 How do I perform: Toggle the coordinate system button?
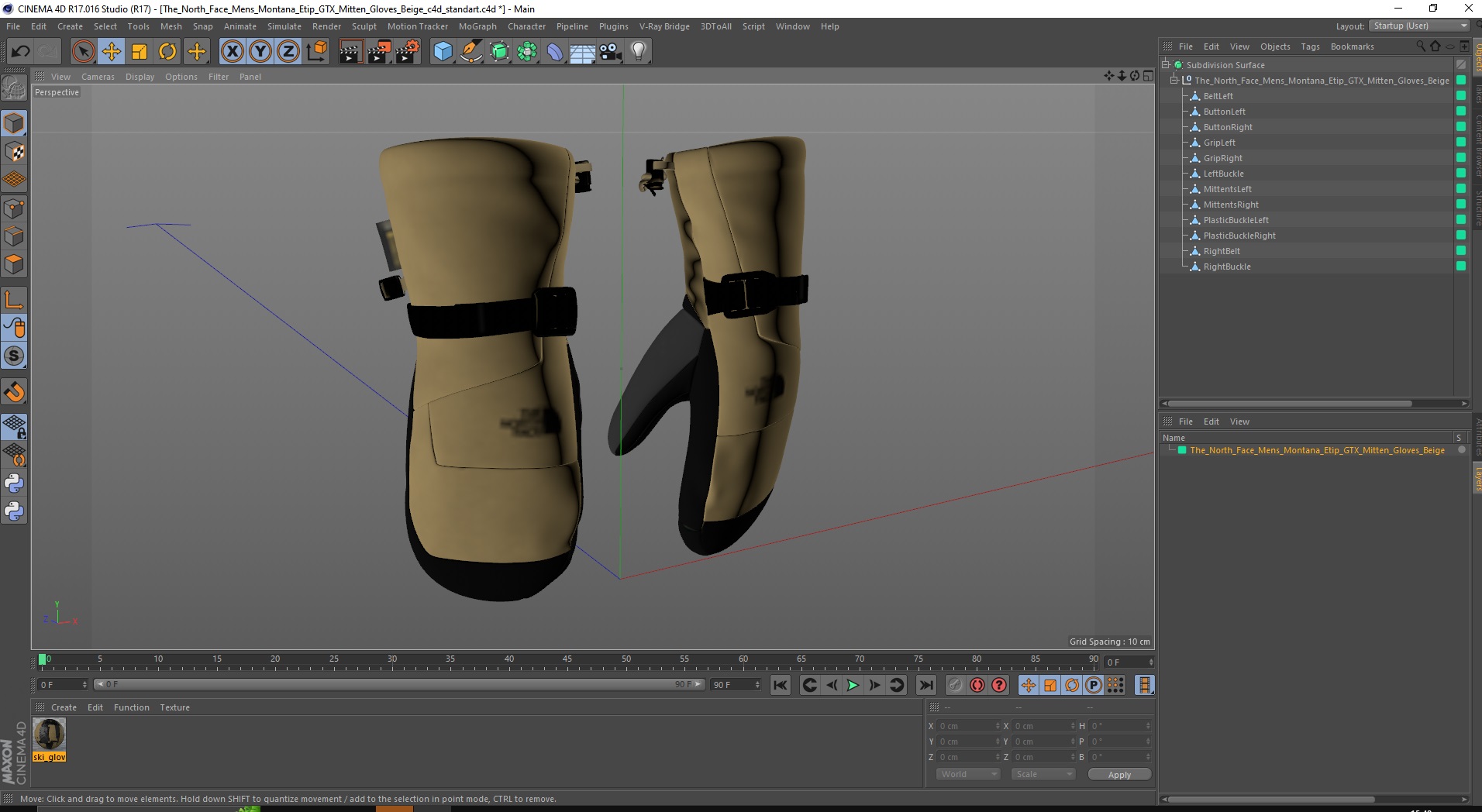[x=317, y=52]
